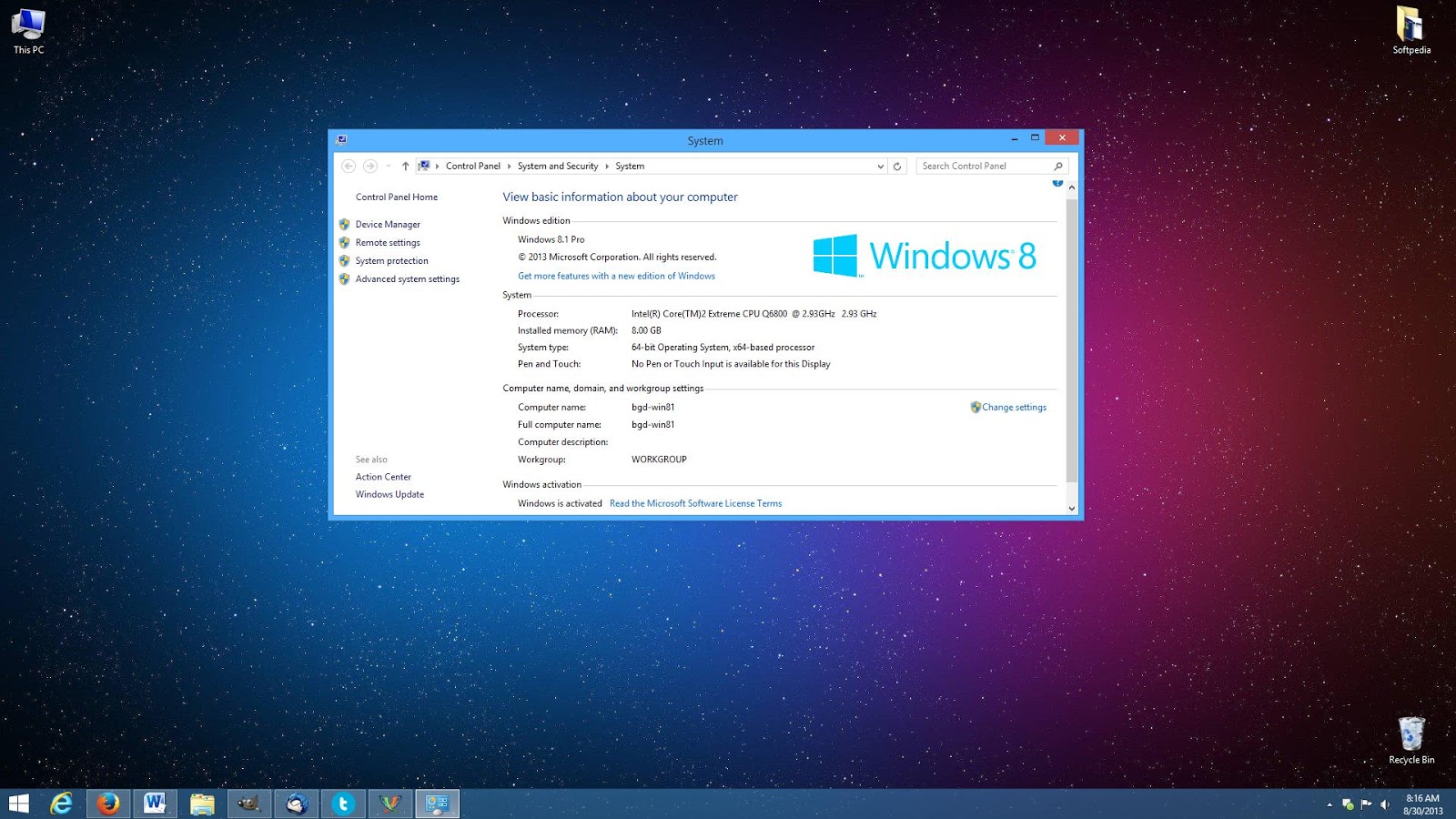1456x819 pixels.
Task: Open File Explorer from the taskbar
Action: [202, 804]
